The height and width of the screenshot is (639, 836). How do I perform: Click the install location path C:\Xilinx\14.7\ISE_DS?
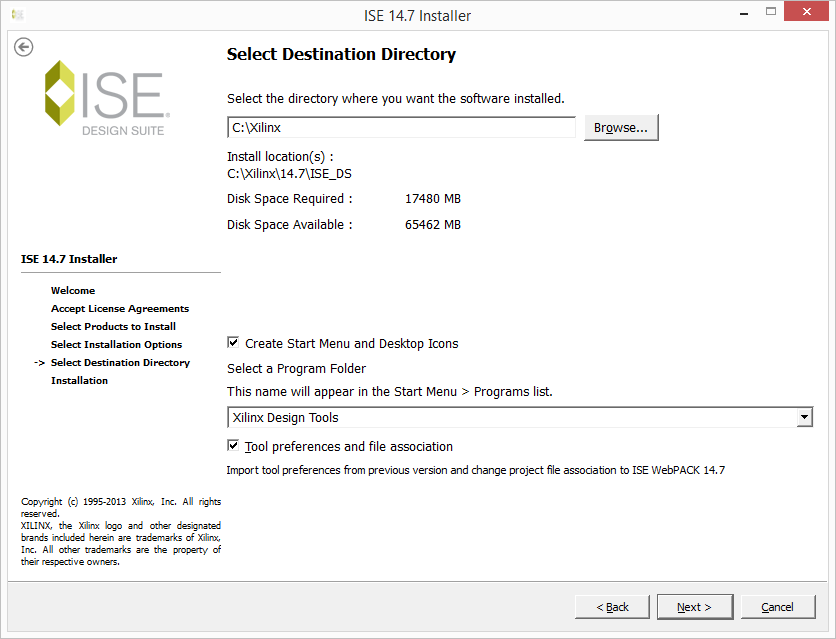[x=290, y=174]
